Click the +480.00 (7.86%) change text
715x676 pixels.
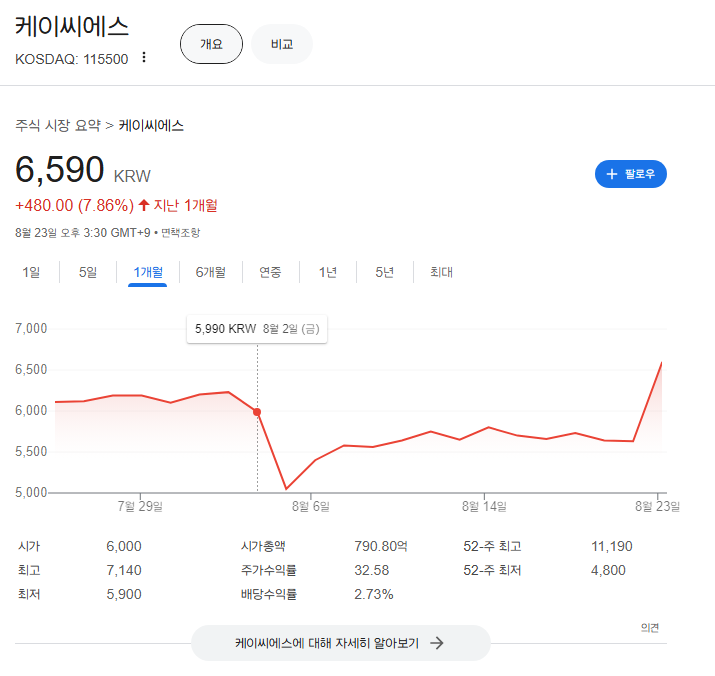[74, 205]
